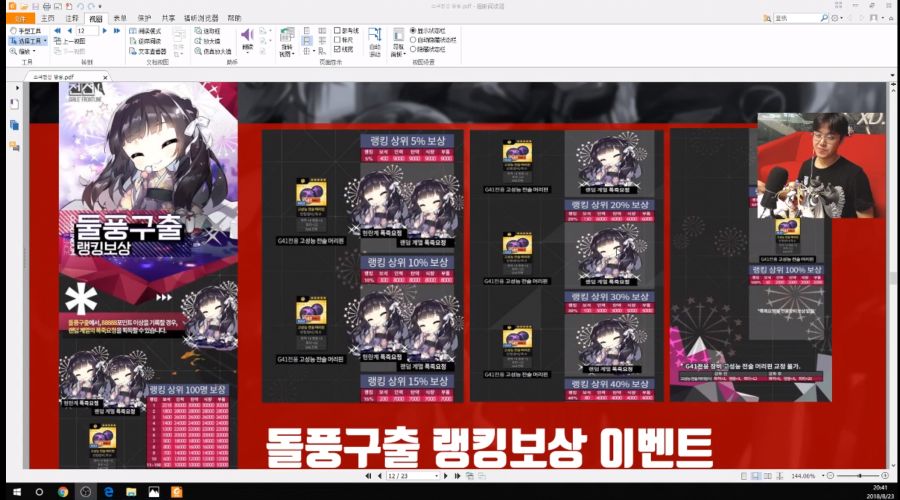Image resolution: width=900 pixels, height=500 pixels.
Task: Uncheck the line weights (线宽) checkbox
Action: point(344,49)
